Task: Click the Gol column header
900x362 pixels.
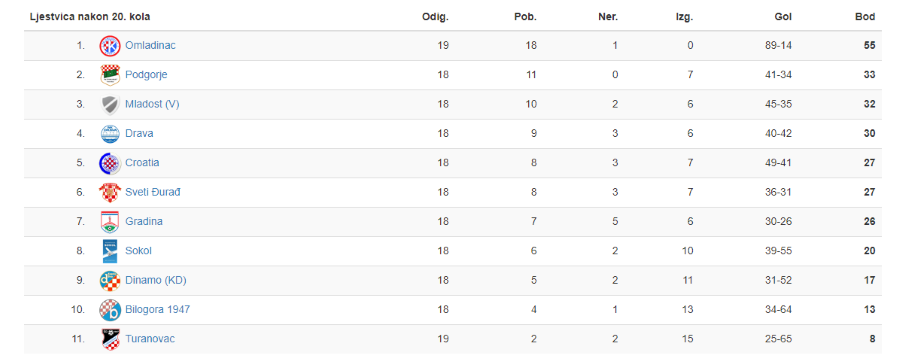Action: [x=783, y=17]
